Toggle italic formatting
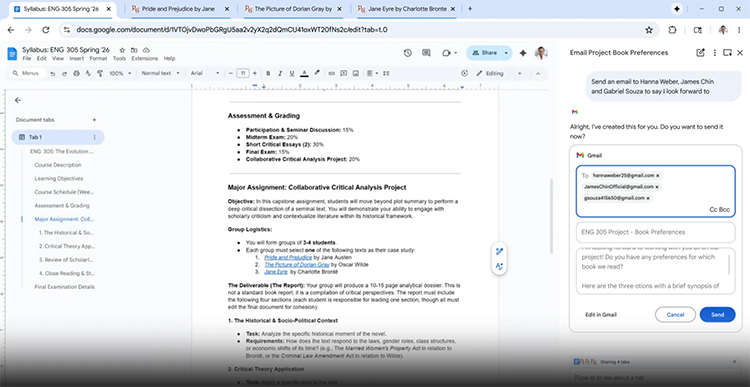750x387 pixels. 280,73
